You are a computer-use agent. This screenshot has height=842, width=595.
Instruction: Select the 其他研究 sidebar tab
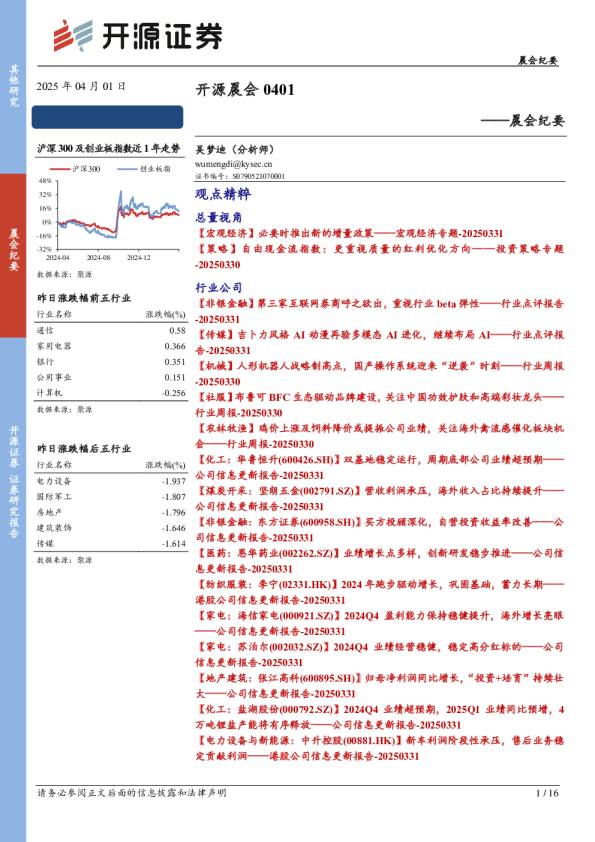click(13, 86)
